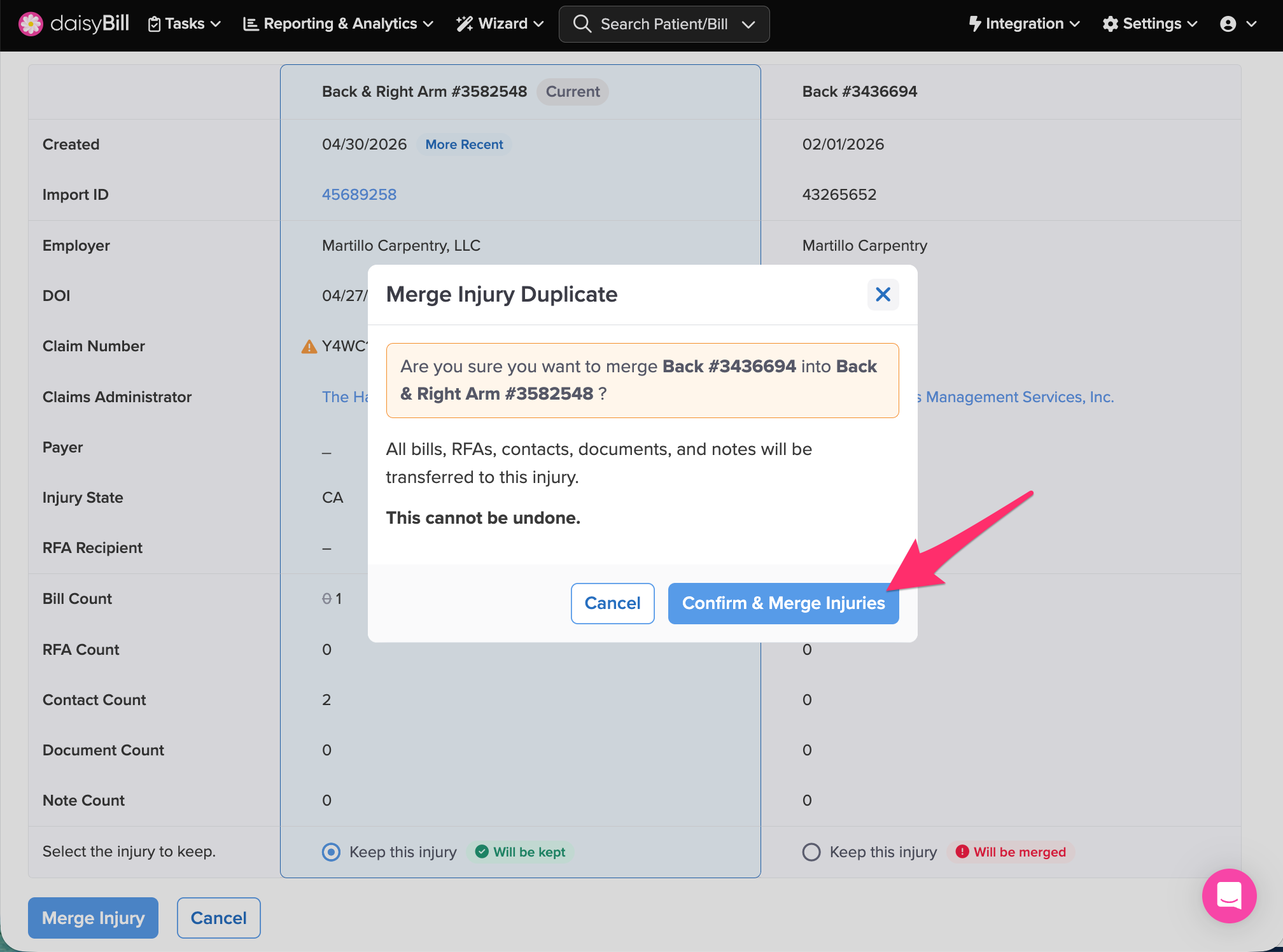The height and width of the screenshot is (952, 1283).
Task: Expand the account menu chevron
Action: click(1251, 24)
